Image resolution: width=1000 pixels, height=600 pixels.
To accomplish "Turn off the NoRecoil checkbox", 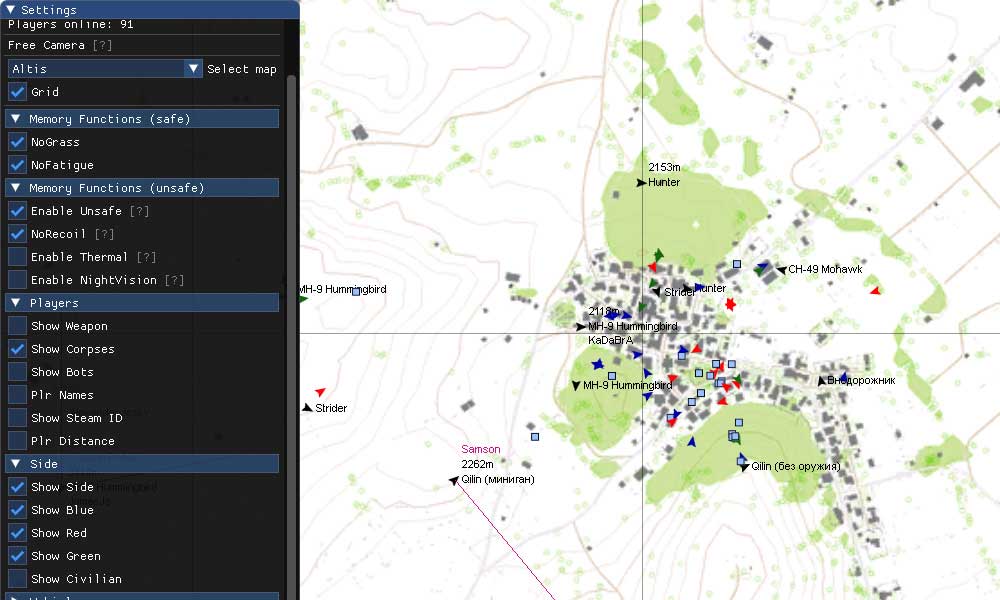I will [x=17, y=233].
